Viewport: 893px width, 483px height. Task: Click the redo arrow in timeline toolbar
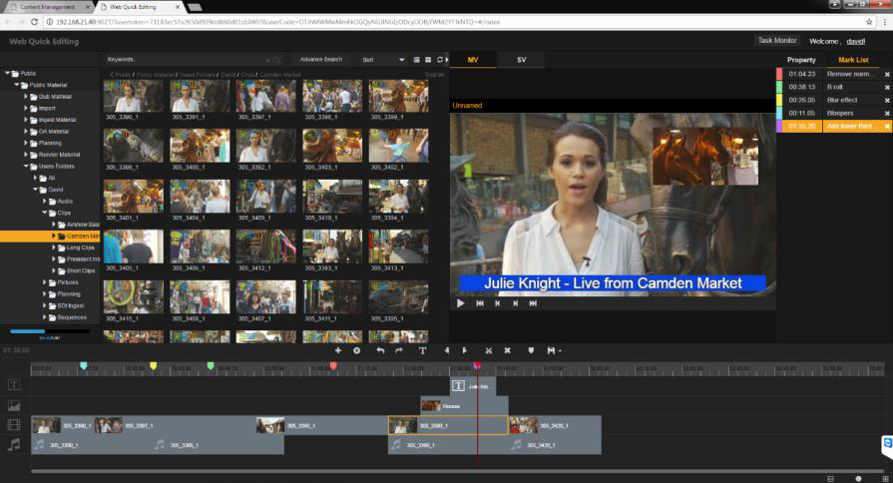[399, 351]
